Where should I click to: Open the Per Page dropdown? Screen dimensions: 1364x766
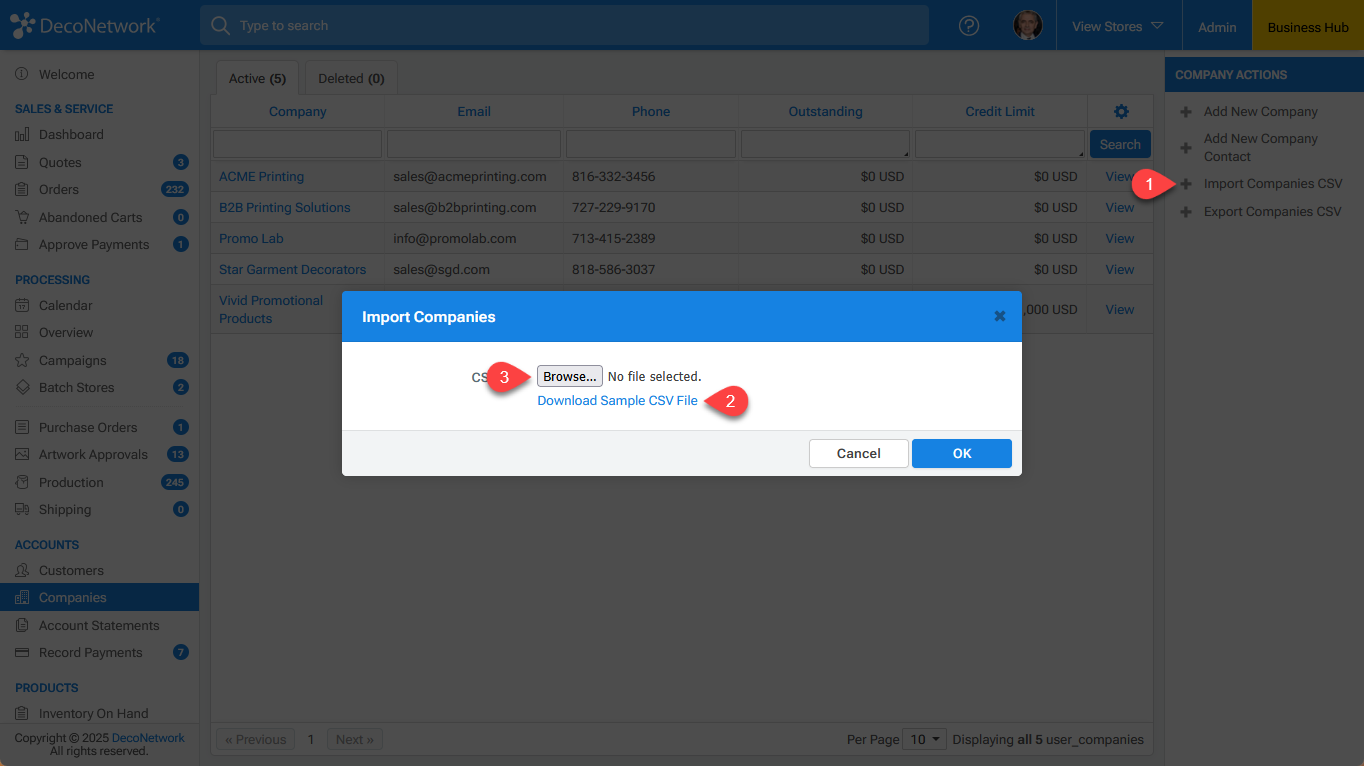(x=924, y=740)
